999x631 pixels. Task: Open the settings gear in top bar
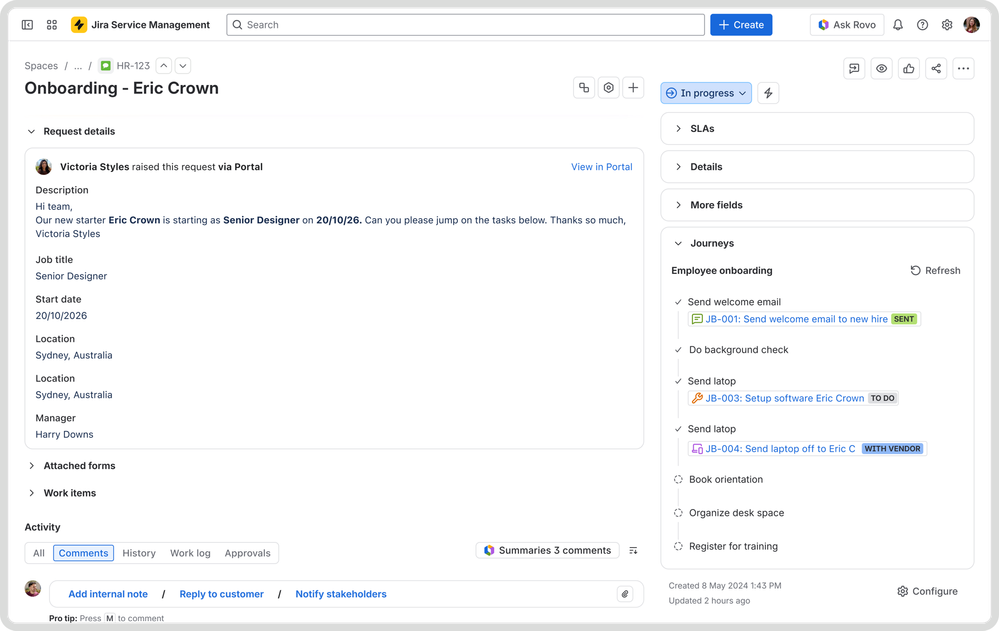947,25
